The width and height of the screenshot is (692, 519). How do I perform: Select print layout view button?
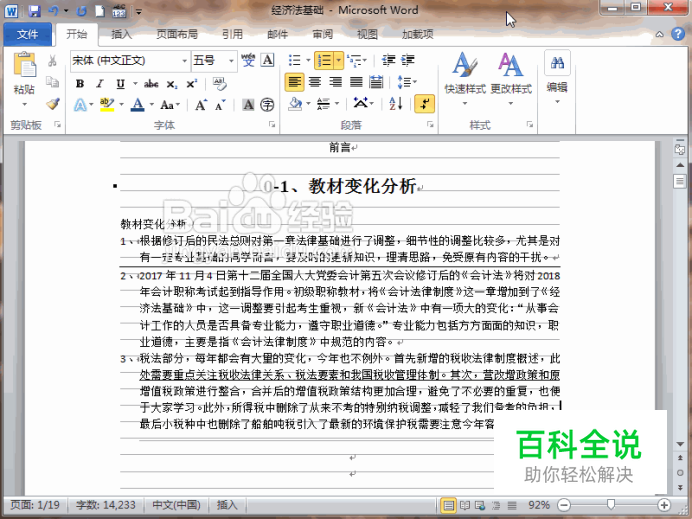(x=448, y=505)
